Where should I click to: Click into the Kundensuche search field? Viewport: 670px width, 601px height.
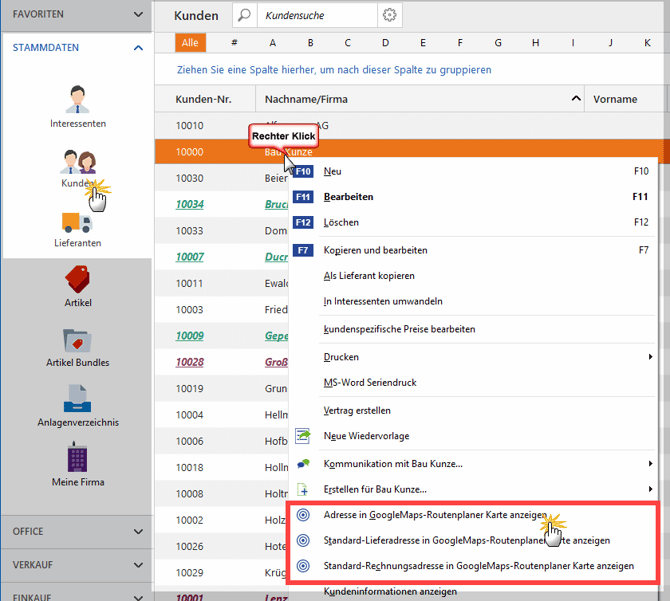coord(314,15)
